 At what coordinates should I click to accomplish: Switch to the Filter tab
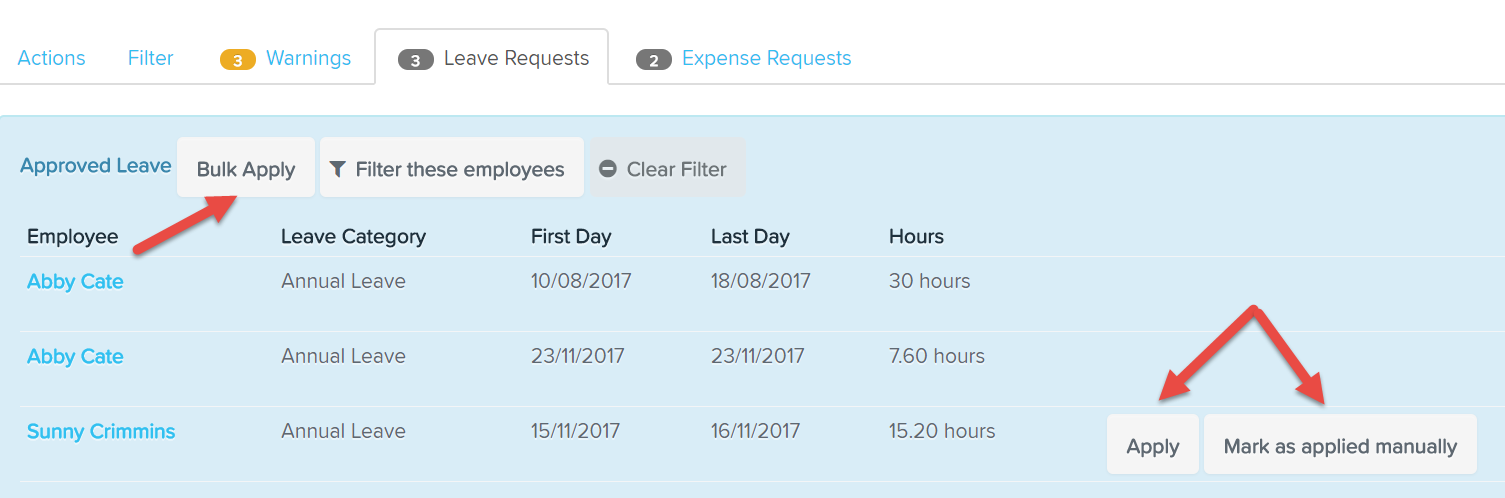pos(151,58)
